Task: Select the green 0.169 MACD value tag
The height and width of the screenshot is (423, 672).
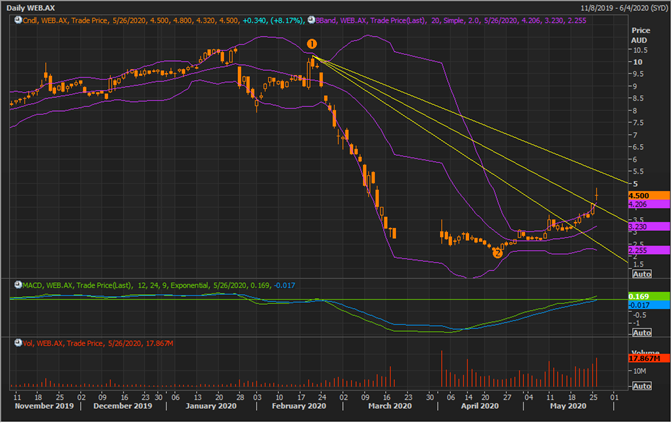Action: coord(649,296)
